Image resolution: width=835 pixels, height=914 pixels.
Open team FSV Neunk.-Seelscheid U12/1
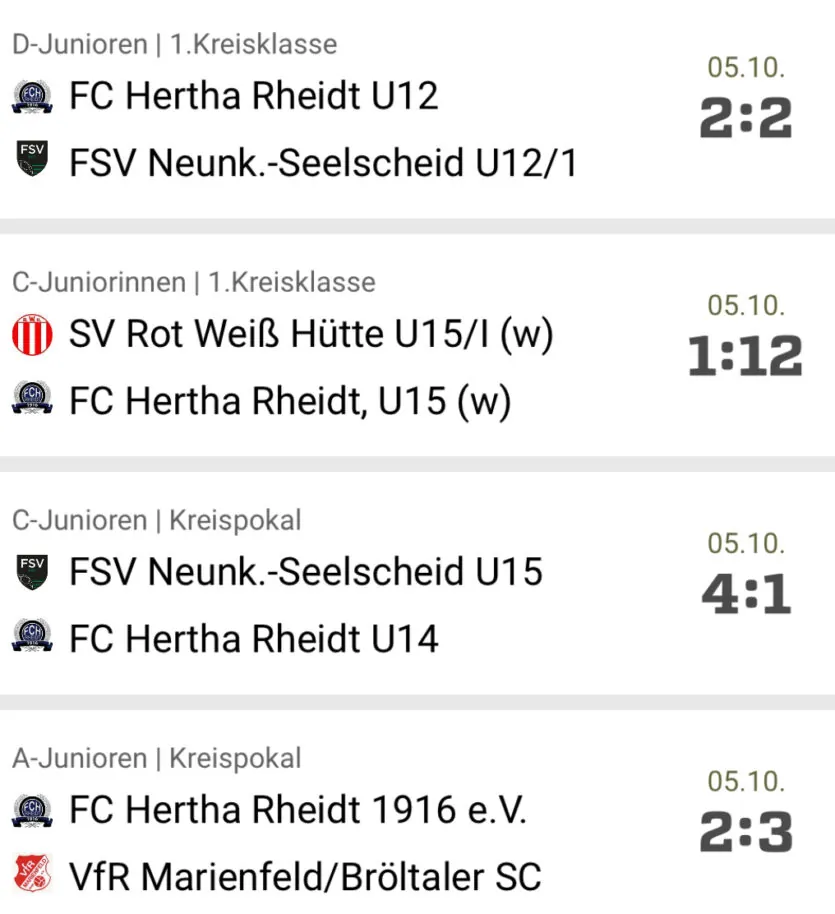click(323, 163)
